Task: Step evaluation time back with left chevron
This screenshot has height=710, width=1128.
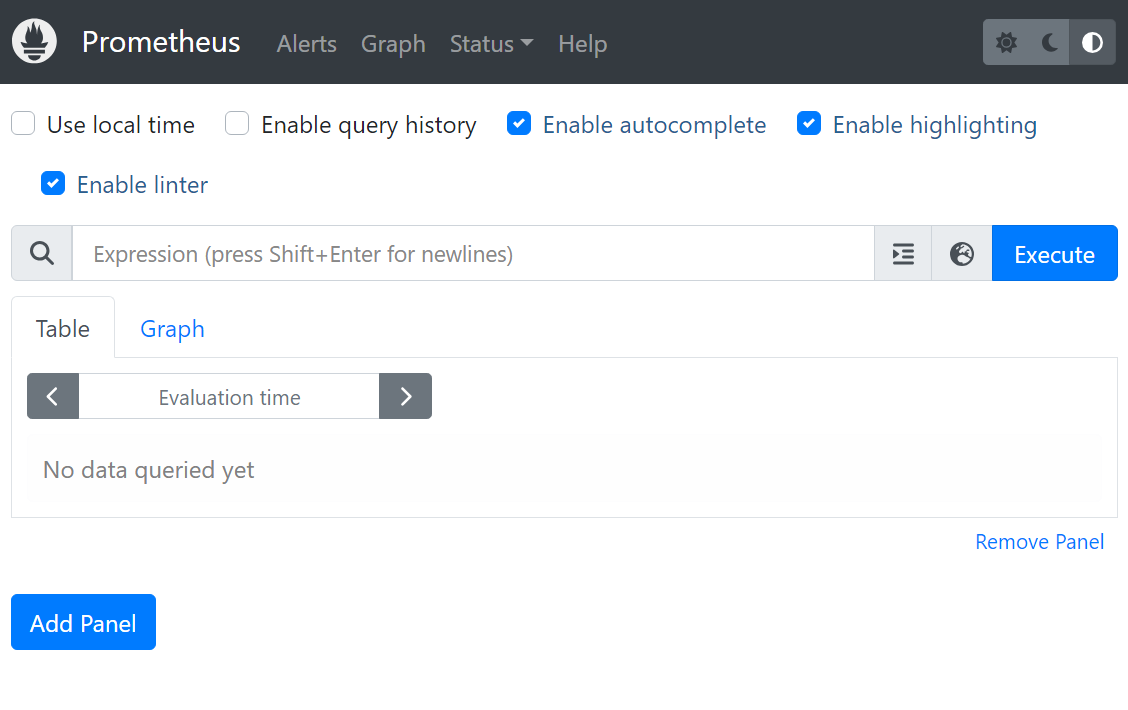Action: point(53,397)
